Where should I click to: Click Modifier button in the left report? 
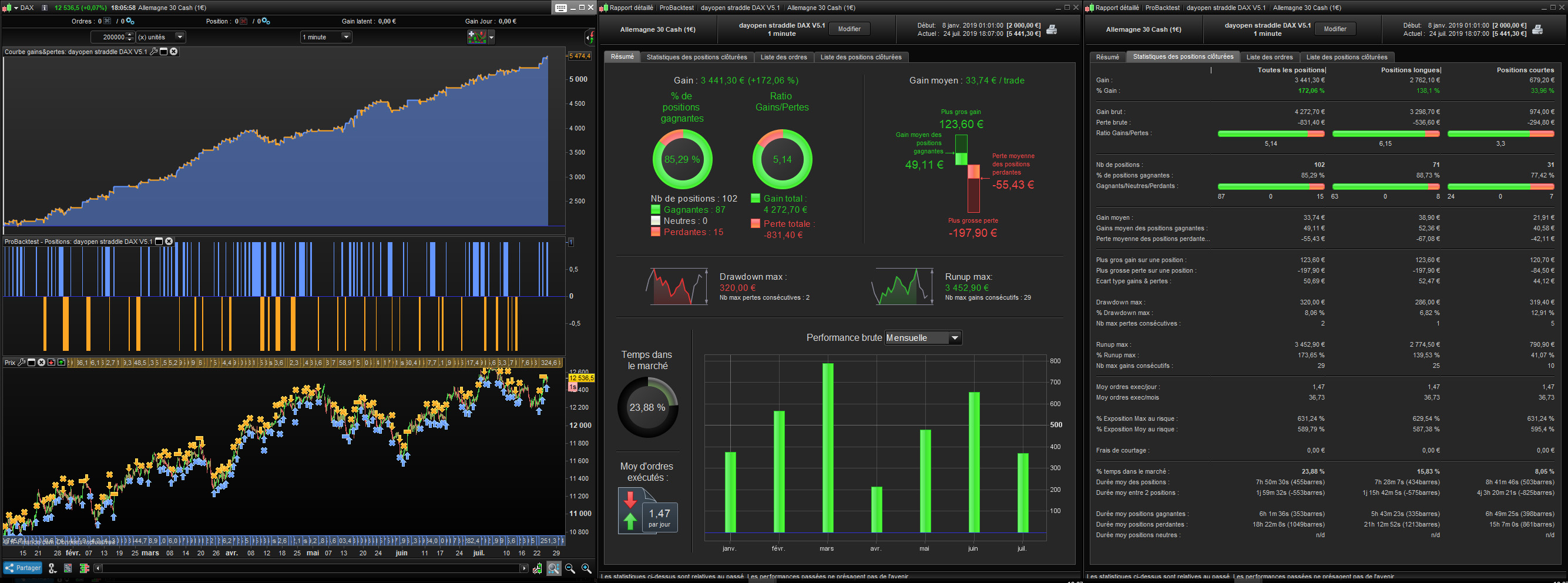(x=849, y=29)
